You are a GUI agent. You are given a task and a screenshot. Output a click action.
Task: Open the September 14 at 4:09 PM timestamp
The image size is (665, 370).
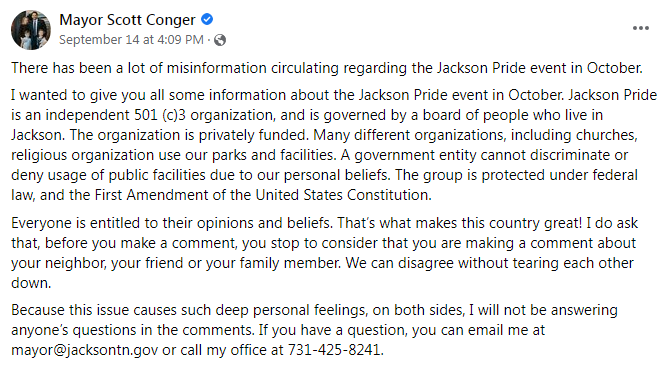(x=131, y=39)
